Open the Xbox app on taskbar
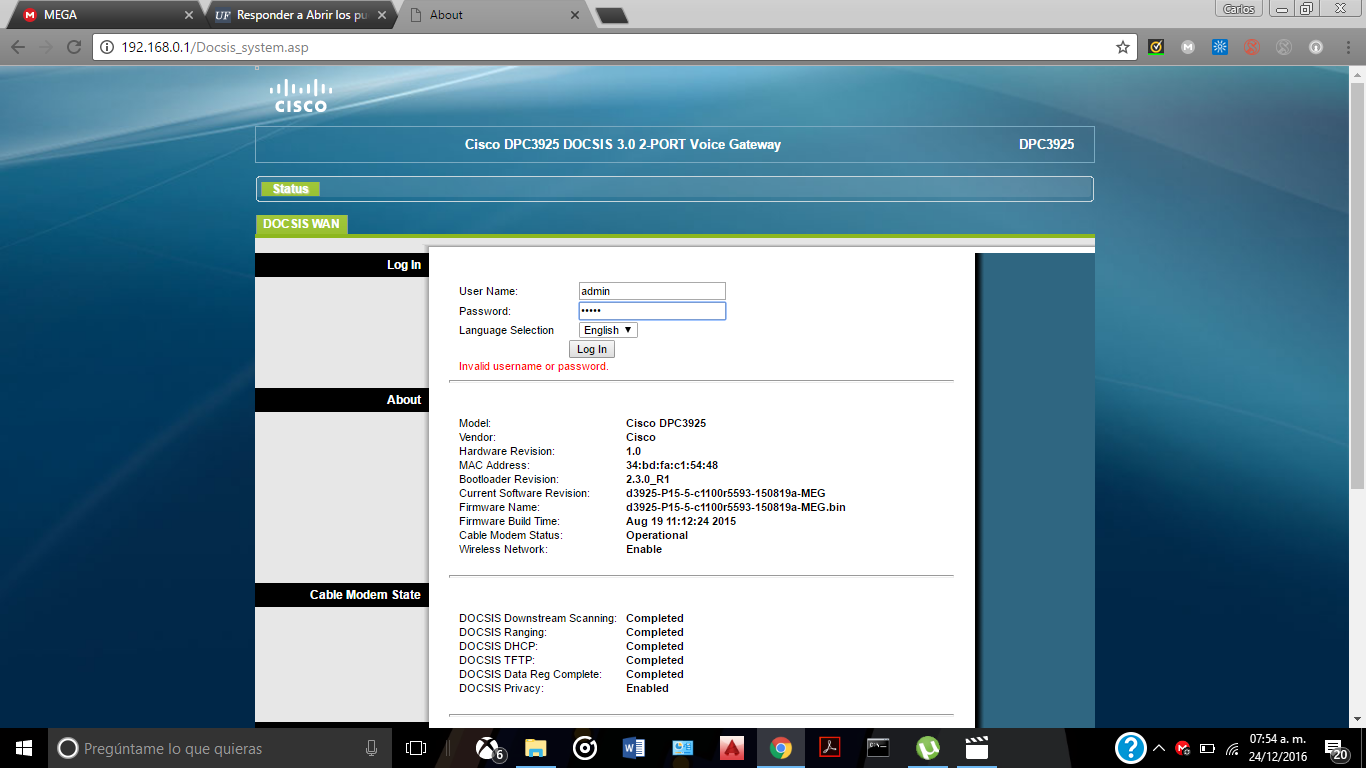This screenshot has width=1366, height=768. pyautogui.click(x=488, y=748)
